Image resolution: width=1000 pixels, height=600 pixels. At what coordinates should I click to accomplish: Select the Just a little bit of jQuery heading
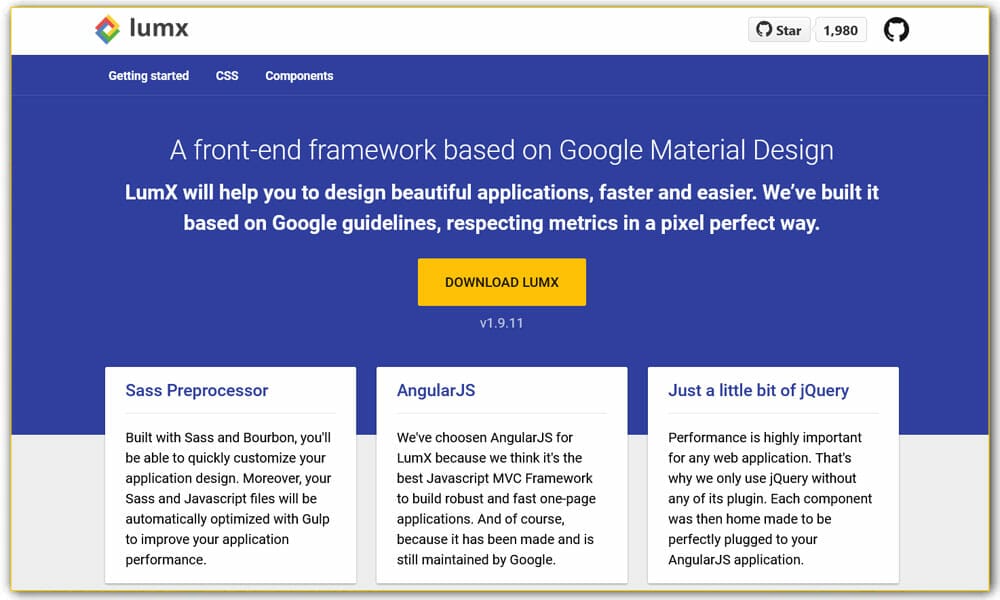[x=758, y=390]
